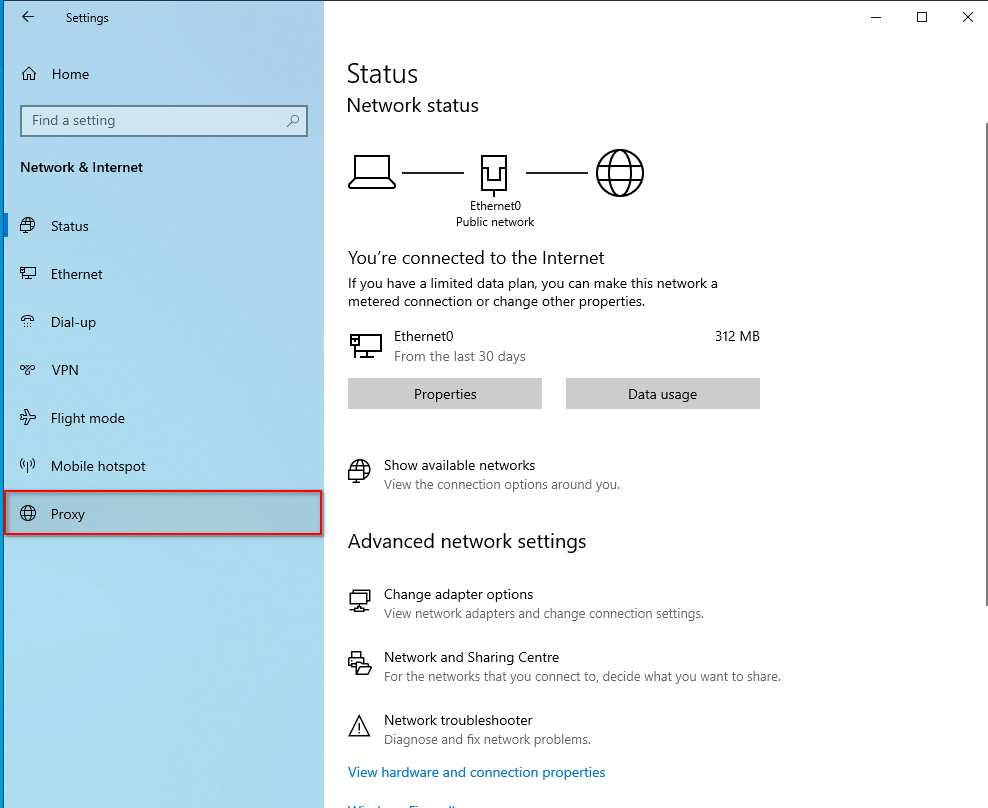Image resolution: width=988 pixels, height=808 pixels.
Task: Click the Ethernet0 network diagram icon
Action: point(494,173)
